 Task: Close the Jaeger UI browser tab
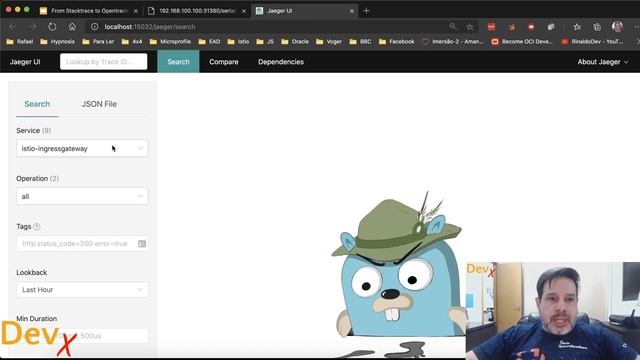[352, 11]
